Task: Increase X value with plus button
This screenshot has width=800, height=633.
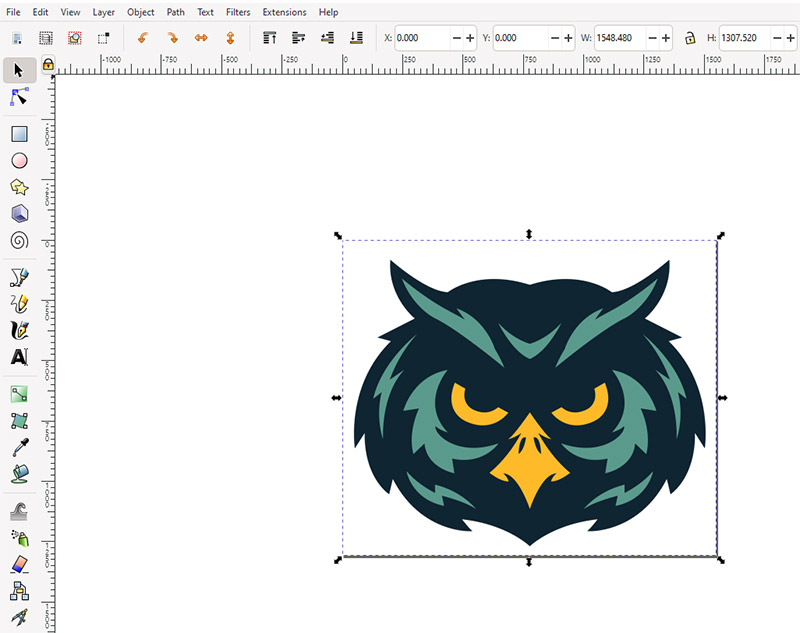Action: click(470, 38)
